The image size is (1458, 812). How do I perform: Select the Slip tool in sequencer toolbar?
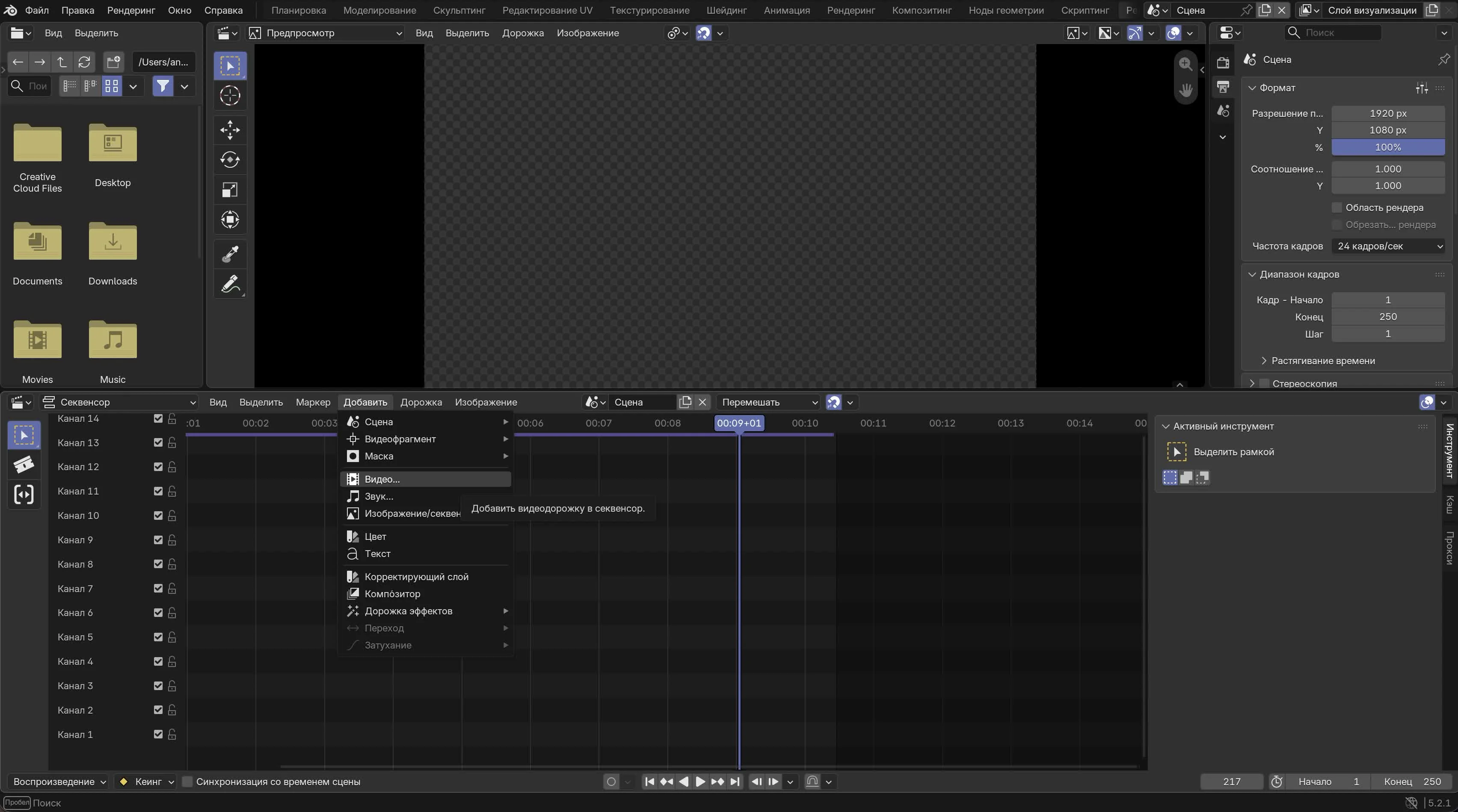tap(24, 495)
